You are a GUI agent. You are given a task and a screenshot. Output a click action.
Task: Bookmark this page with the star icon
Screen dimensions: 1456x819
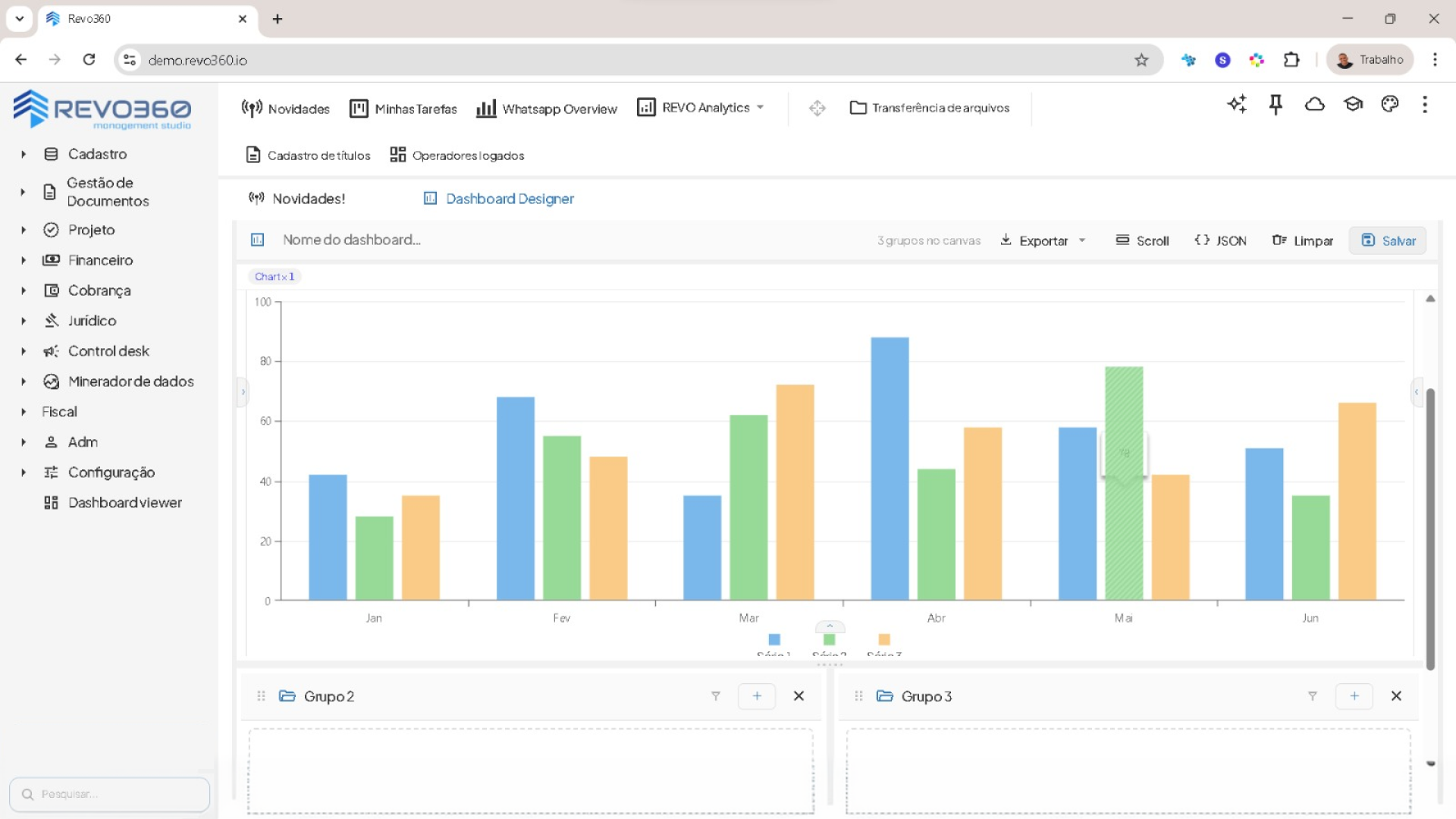coord(1141,60)
